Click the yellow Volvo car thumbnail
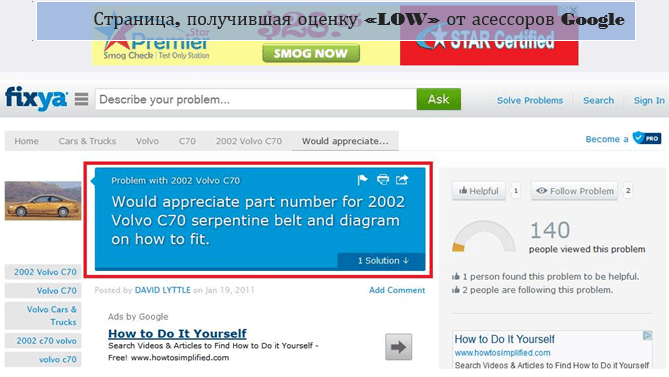 point(43,200)
